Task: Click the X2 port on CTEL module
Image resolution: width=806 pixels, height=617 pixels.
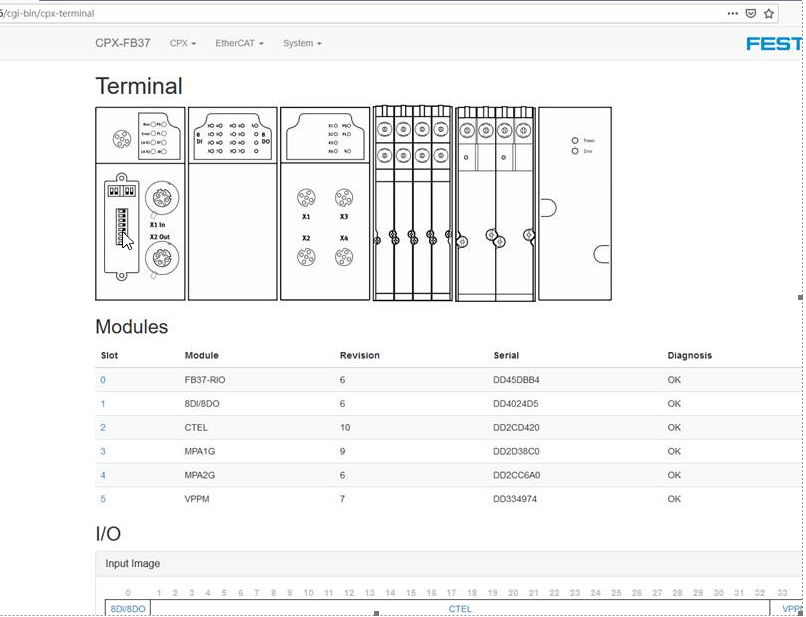Action: point(306,257)
